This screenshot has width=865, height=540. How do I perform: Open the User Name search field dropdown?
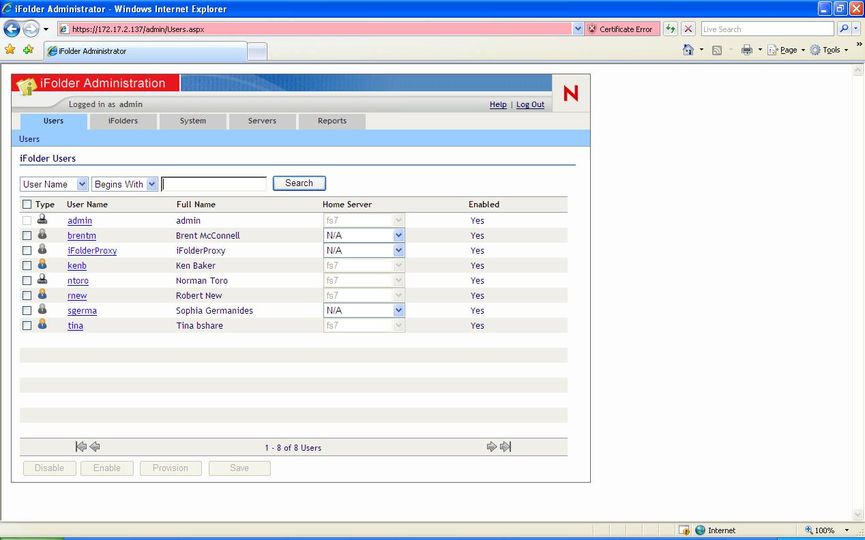click(x=54, y=184)
